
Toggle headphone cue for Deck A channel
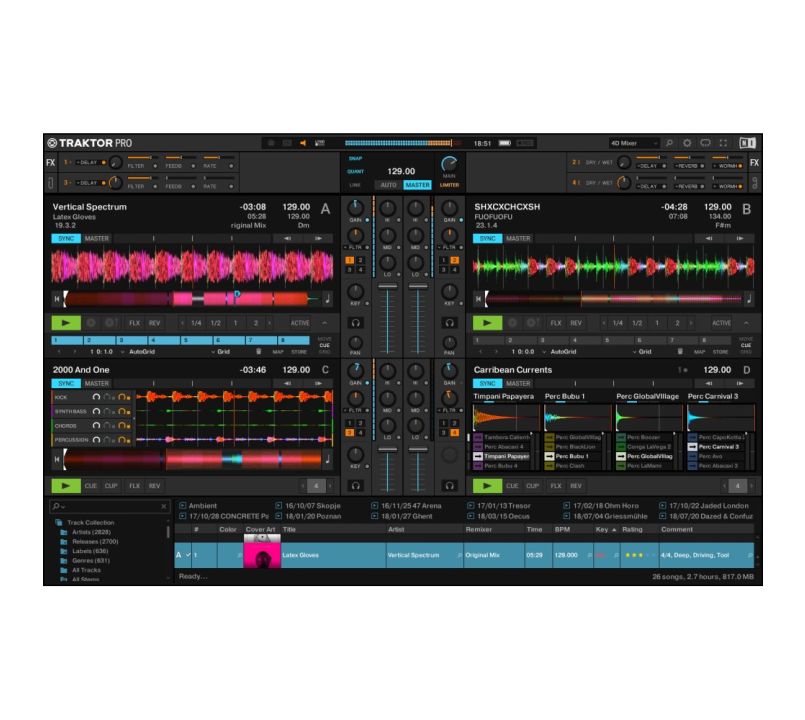point(355,323)
